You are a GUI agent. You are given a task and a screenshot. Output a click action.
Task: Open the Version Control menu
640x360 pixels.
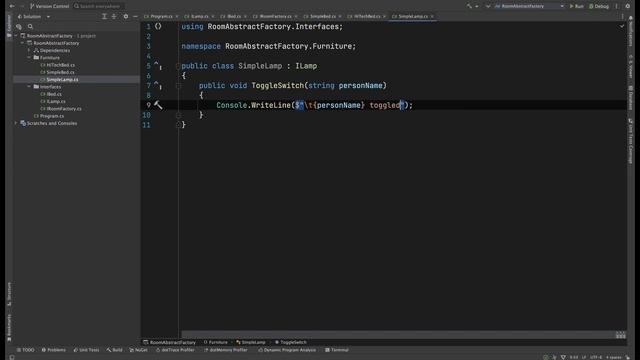point(49,6)
